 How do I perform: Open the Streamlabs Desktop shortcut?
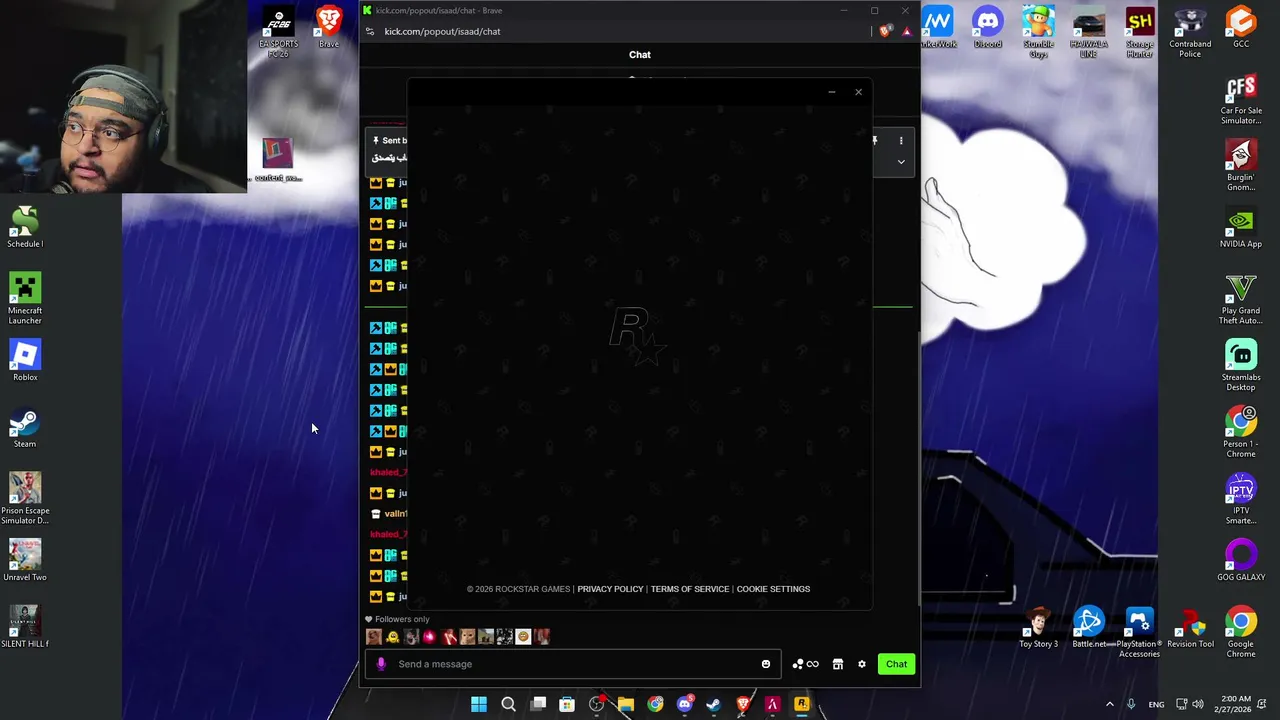[1241, 366]
